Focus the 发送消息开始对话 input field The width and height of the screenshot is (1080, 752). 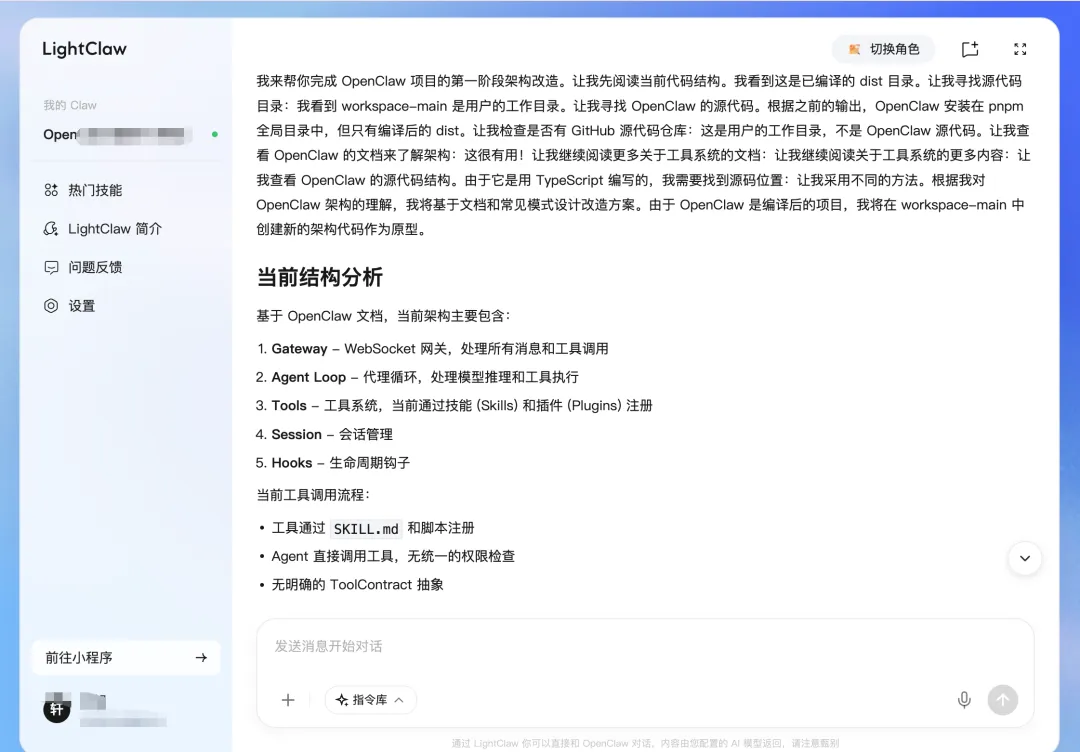[645, 646]
